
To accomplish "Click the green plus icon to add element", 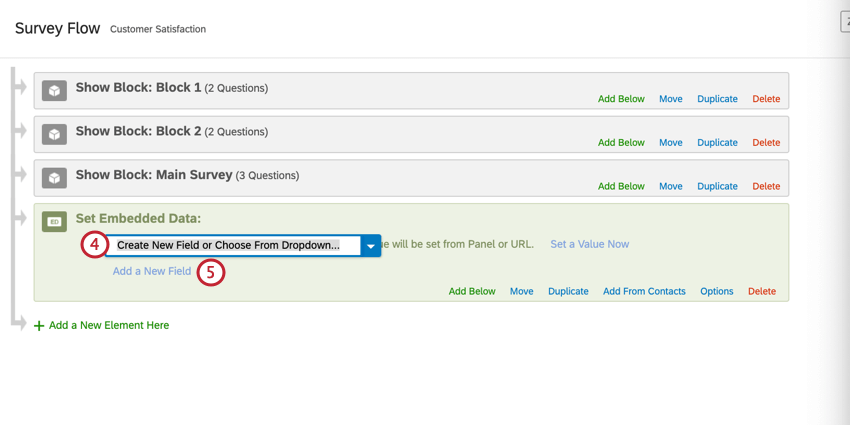I will [x=39, y=326].
